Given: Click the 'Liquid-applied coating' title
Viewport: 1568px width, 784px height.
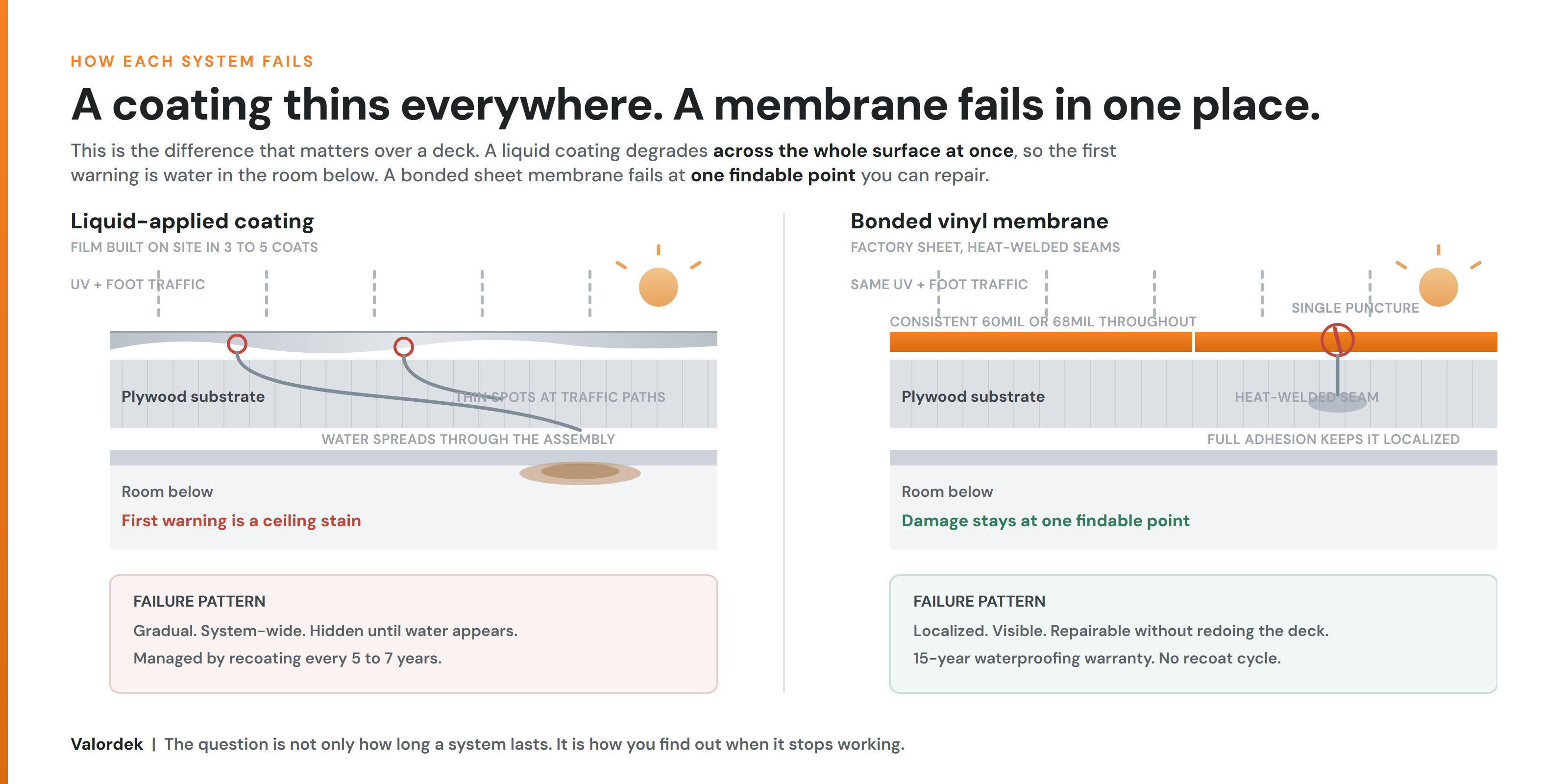Looking at the screenshot, I should [192, 221].
